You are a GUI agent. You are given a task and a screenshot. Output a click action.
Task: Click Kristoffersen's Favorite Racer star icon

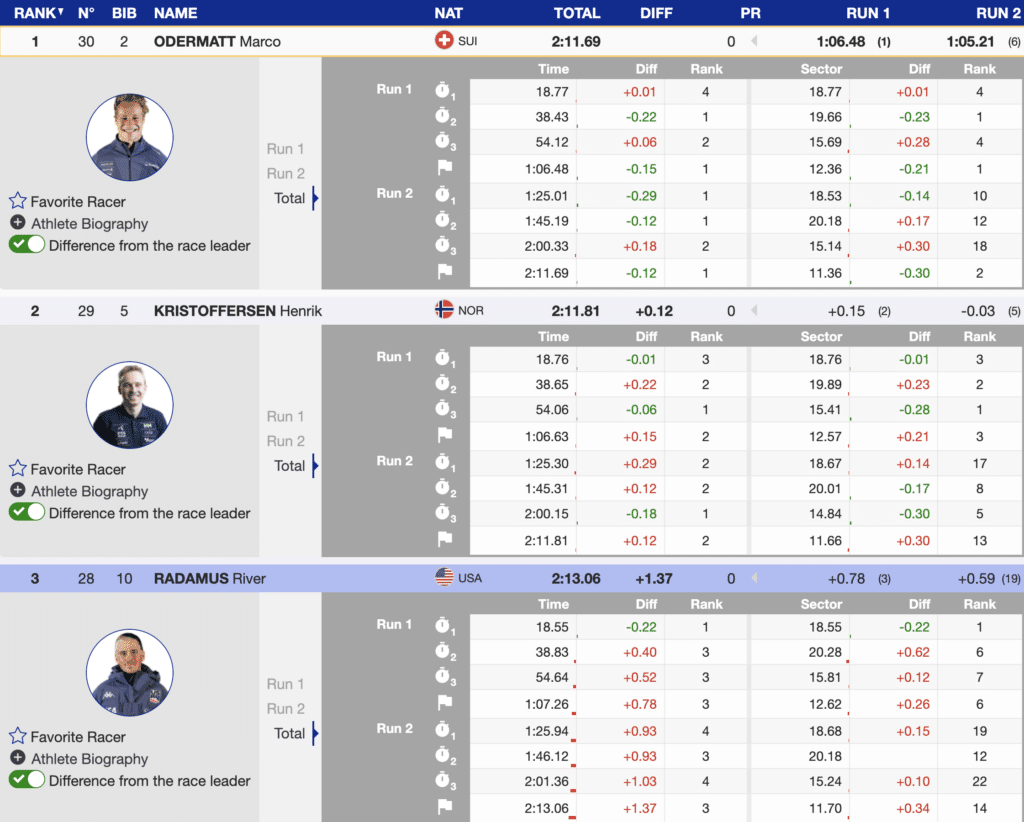[17, 469]
